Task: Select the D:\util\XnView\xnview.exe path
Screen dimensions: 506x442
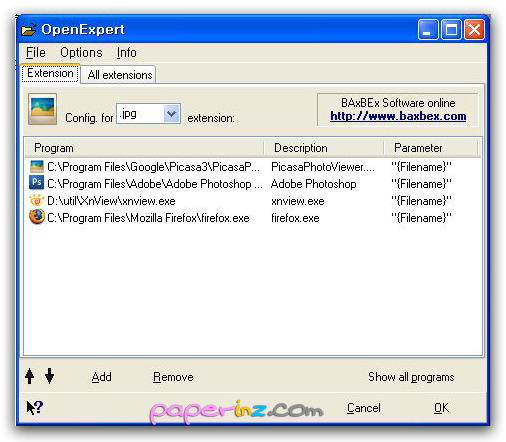Action: [111, 201]
